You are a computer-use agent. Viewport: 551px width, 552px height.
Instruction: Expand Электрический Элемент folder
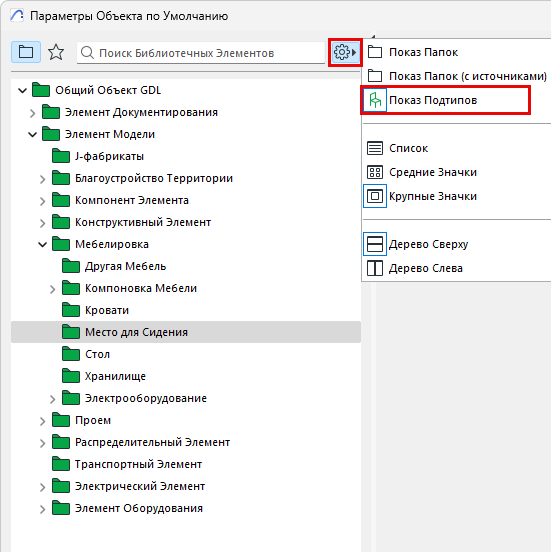(42, 487)
